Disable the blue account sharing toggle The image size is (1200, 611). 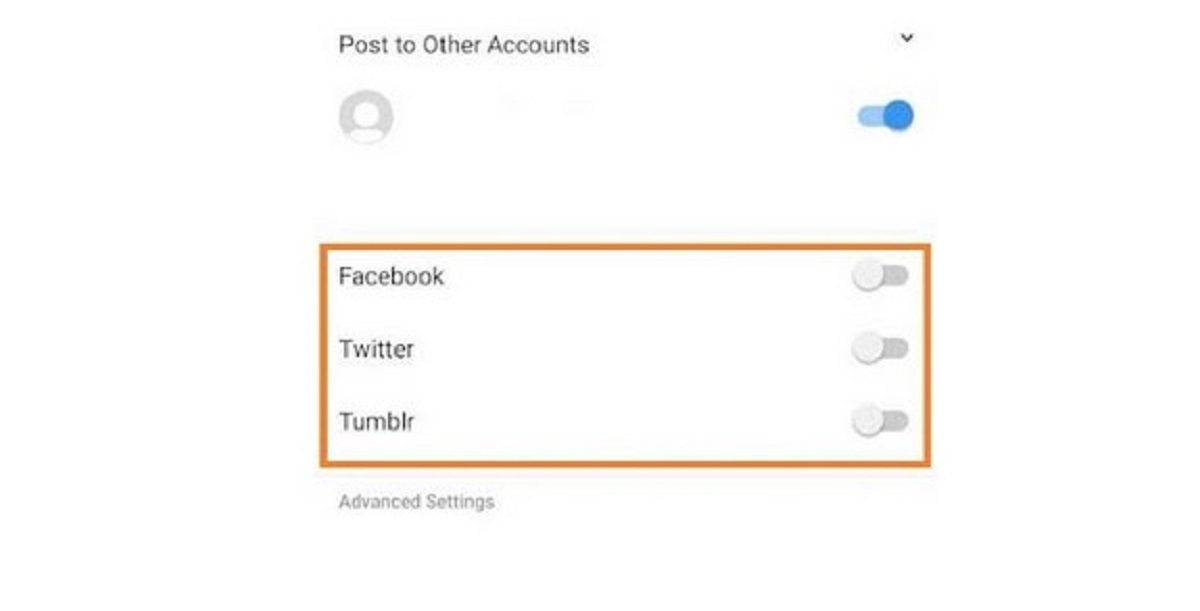(886, 116)
